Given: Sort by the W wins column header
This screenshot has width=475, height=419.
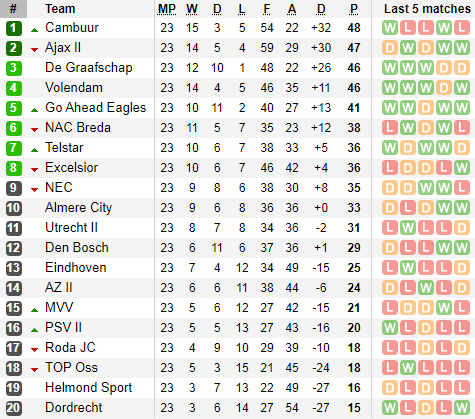Looking at the screenshot, I should pyautogui.click(x=192, y=9).
